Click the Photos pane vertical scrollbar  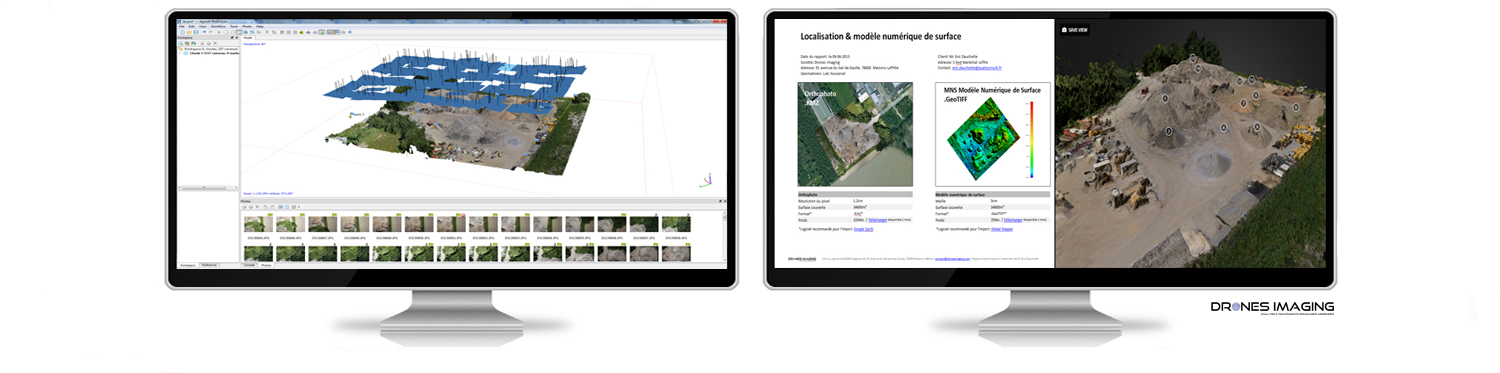click(725, 237)
